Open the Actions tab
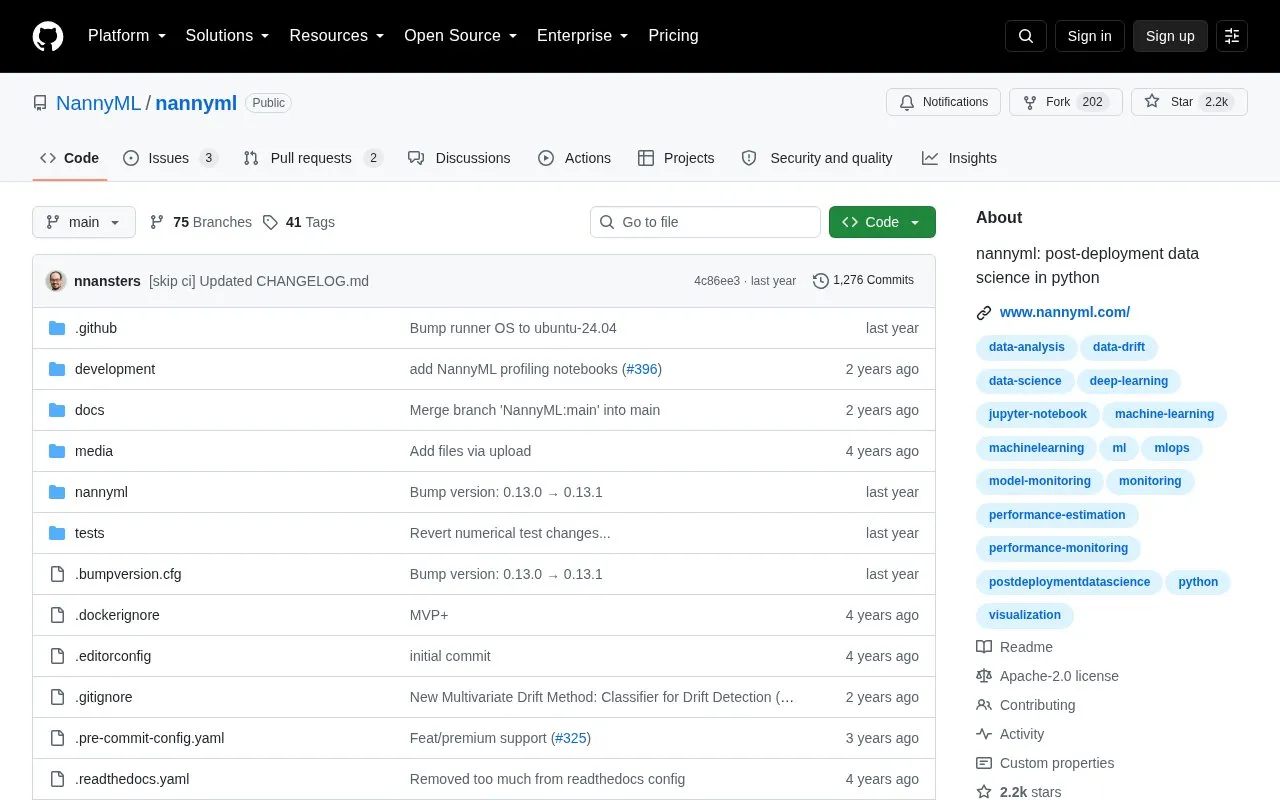The image size is (1280, 800). [x=574, y=158]
